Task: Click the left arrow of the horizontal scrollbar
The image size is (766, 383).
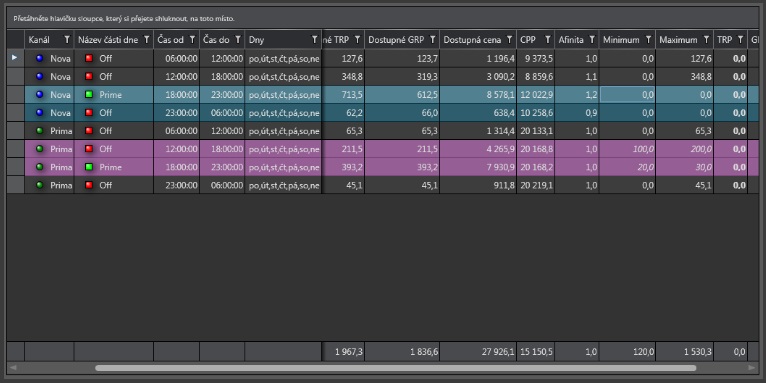Action: (x=13, y=368)
